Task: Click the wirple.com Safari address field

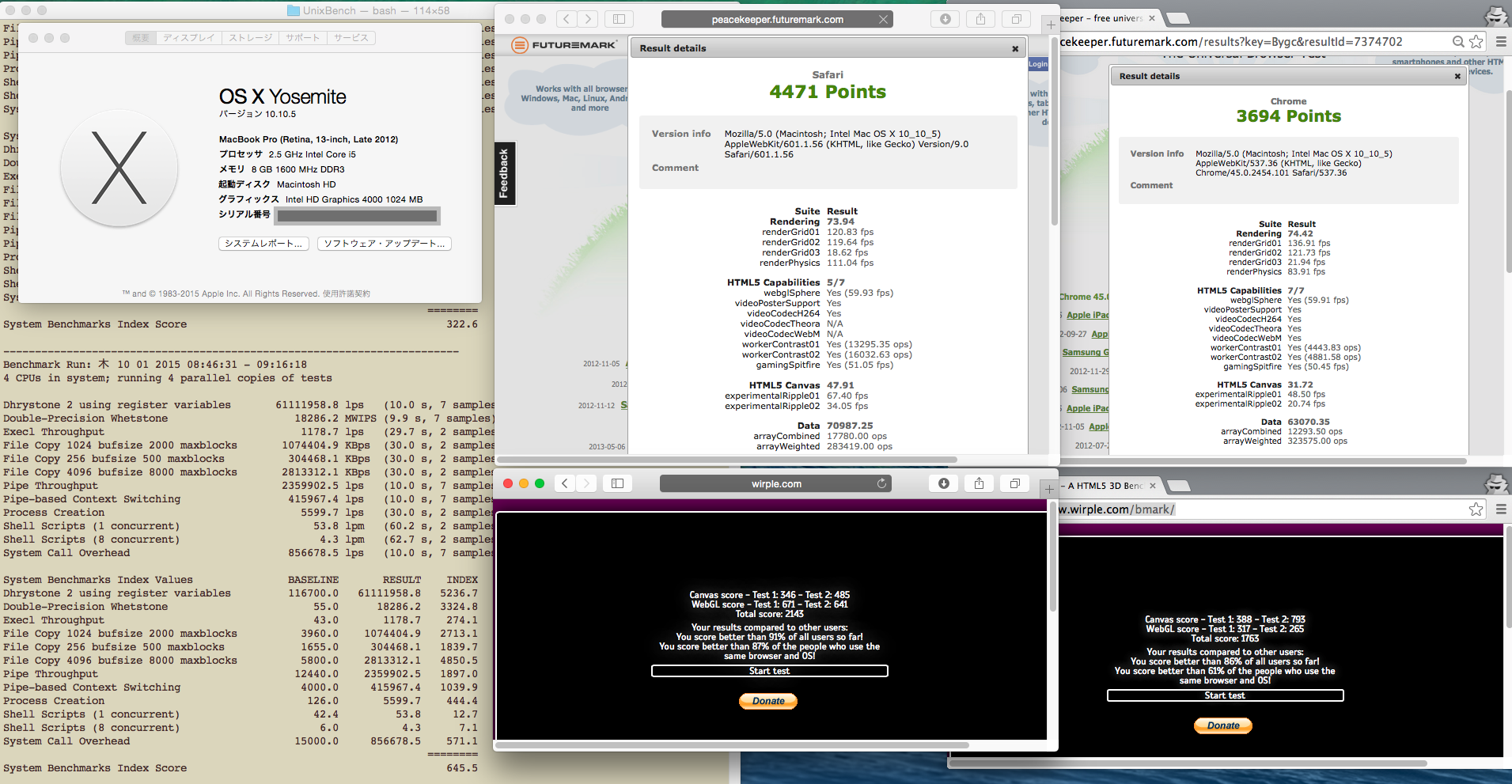Action: (775, 484)
